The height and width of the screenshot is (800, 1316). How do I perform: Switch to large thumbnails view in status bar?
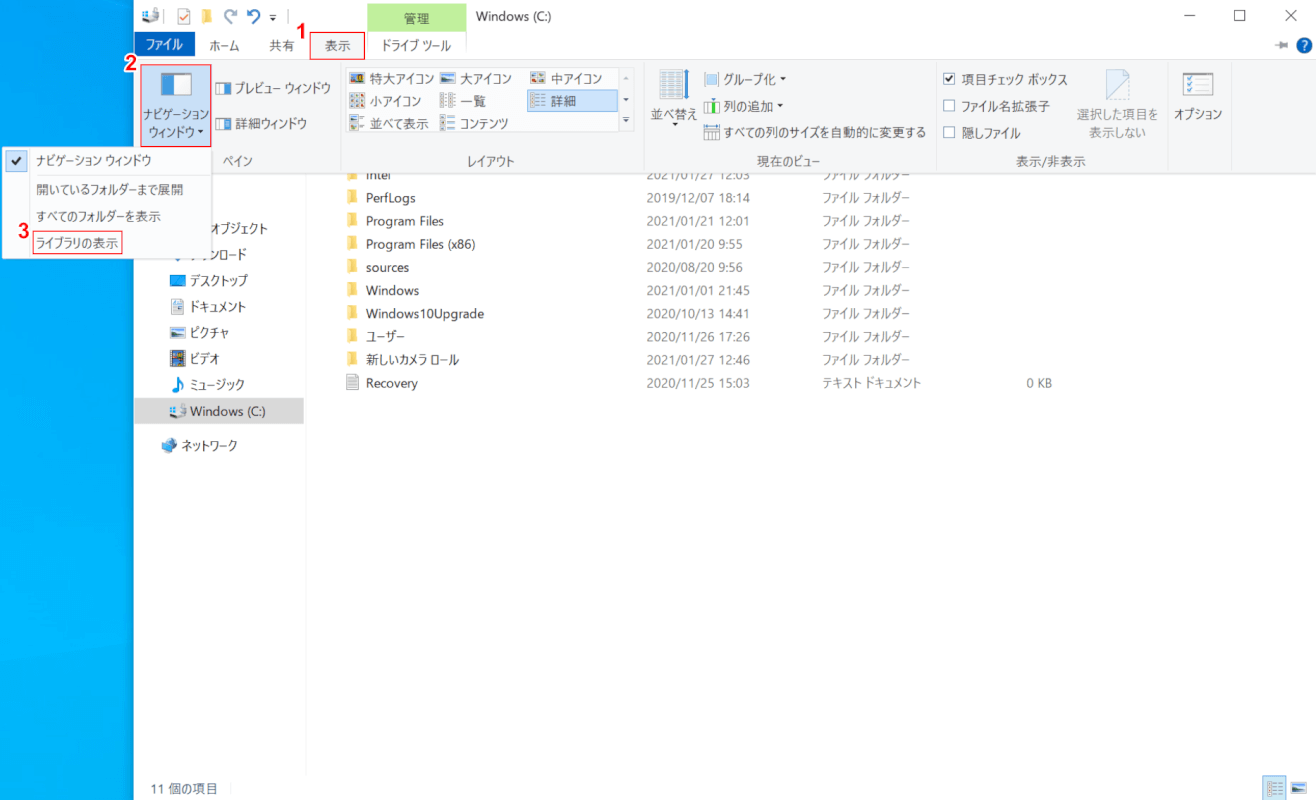(x=1298, y=788)
